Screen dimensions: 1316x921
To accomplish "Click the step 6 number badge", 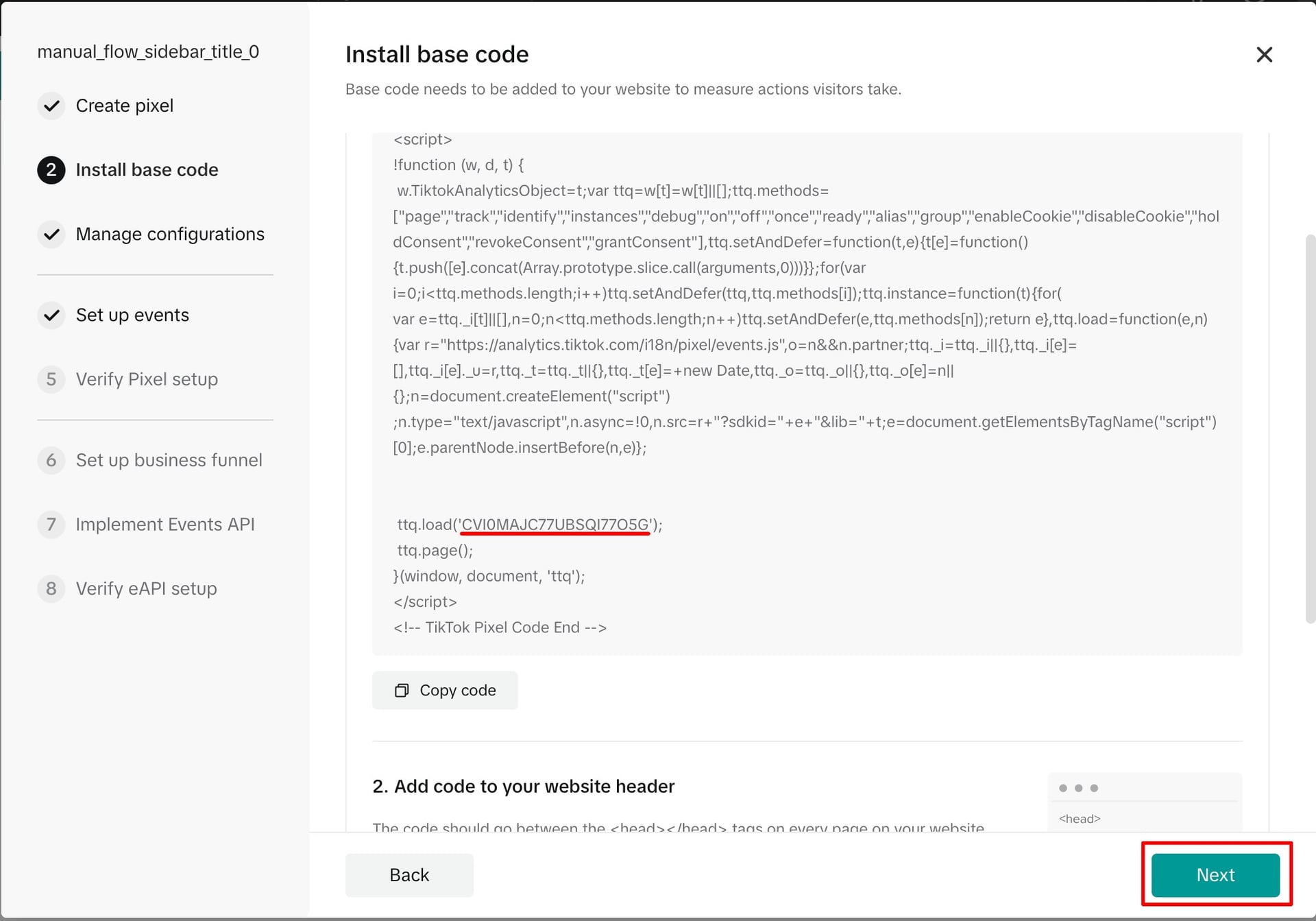I will [x=51, y=460].
